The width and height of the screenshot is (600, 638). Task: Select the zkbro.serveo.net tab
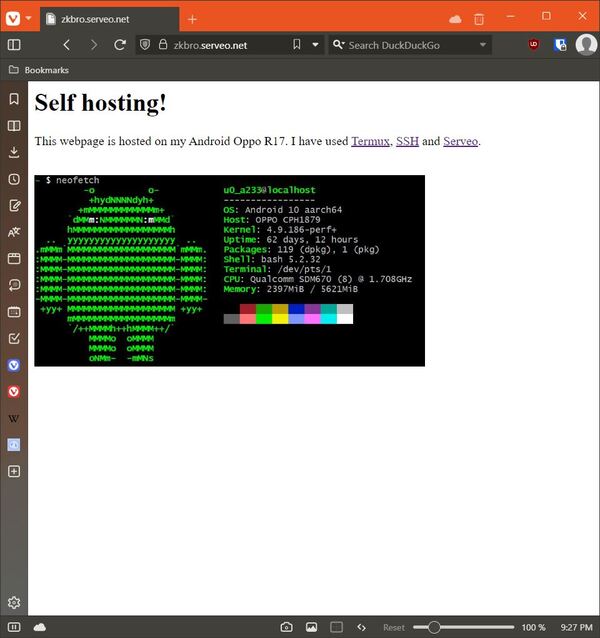pos(110,19)
